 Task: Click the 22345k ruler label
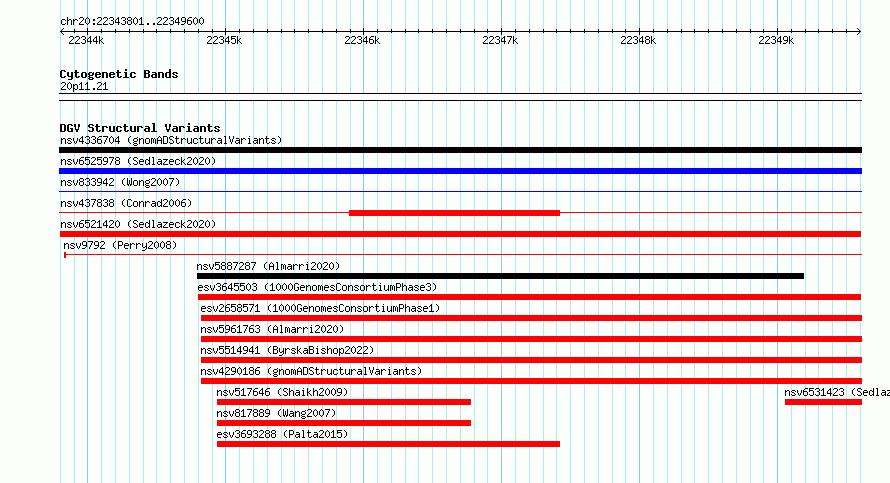pyautogui.click(x=224, y=40)
